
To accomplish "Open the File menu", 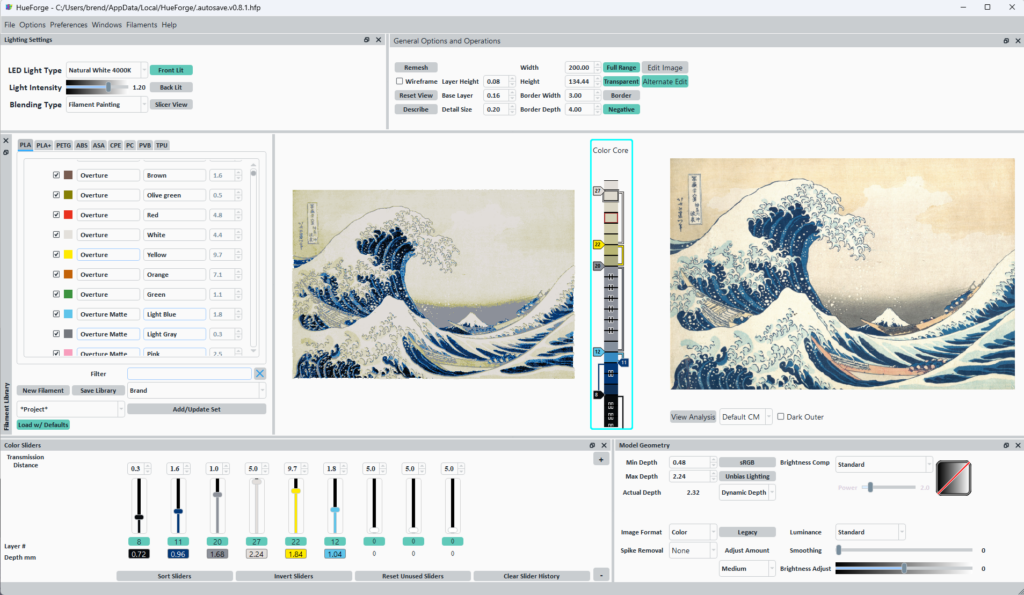I will [x=10, y=25].
